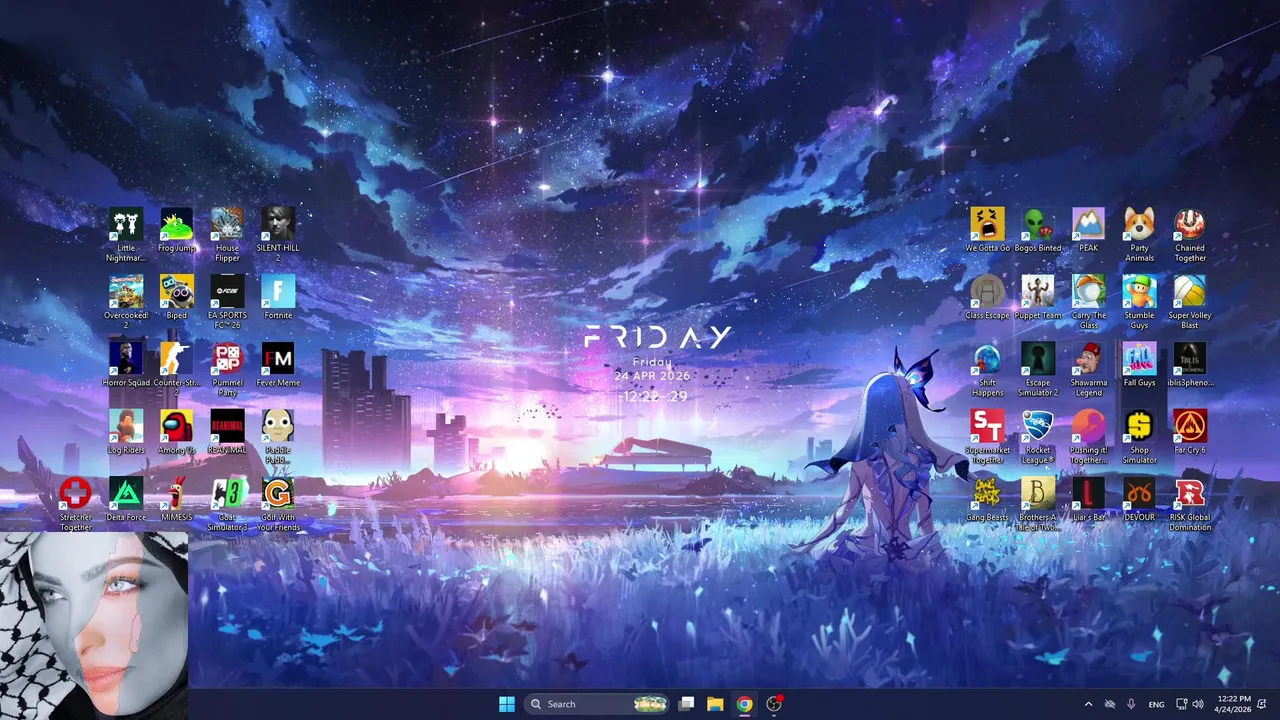Open Goat Simulator 3 shortcut
This screenshot has height=720, width=1280.
[x=227, y=502]
